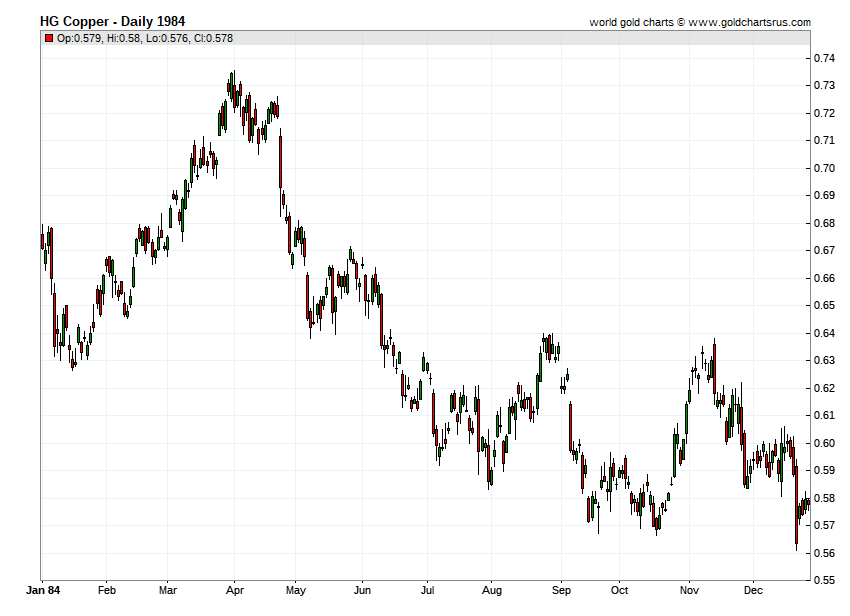The height and width of the screenshot is (616, 850).
Task: Click the 'Jan 84' x-axis label
Action: [43, 590]
